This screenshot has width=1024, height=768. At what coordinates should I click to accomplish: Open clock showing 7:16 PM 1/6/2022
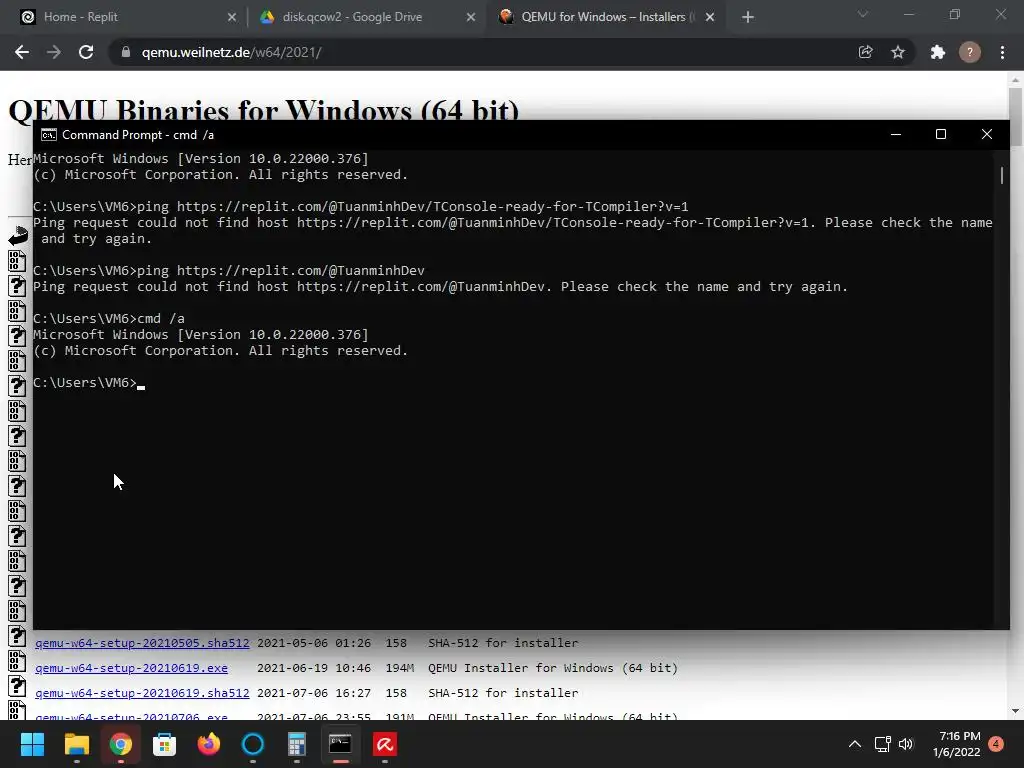coord(957,744)
